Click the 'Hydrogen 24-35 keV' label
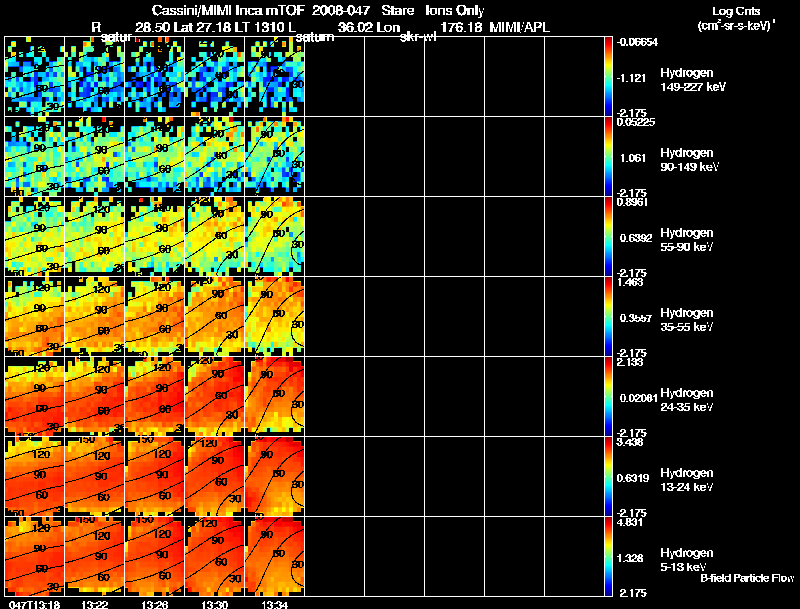The width and height of the screenshot is (800, 609). (x=687, y=400)
